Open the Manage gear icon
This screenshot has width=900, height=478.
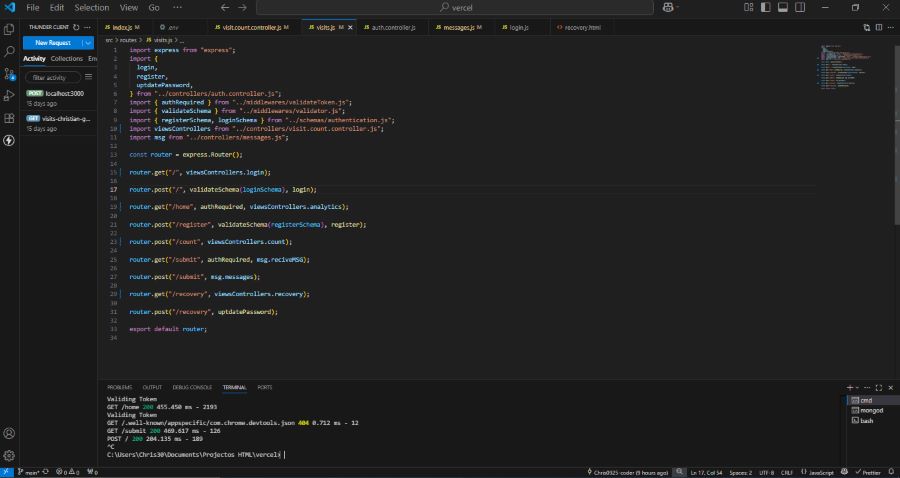pos(9,455)
